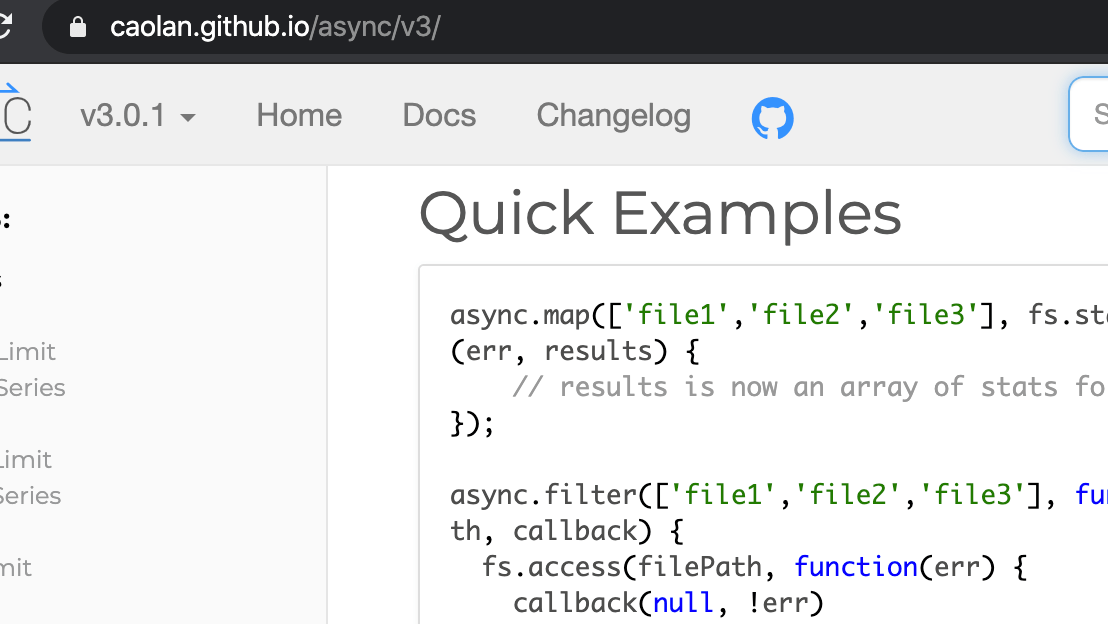1108x624 pixels.
Task: Click the '(err, results) {' code line
Action: click(574, 351)
